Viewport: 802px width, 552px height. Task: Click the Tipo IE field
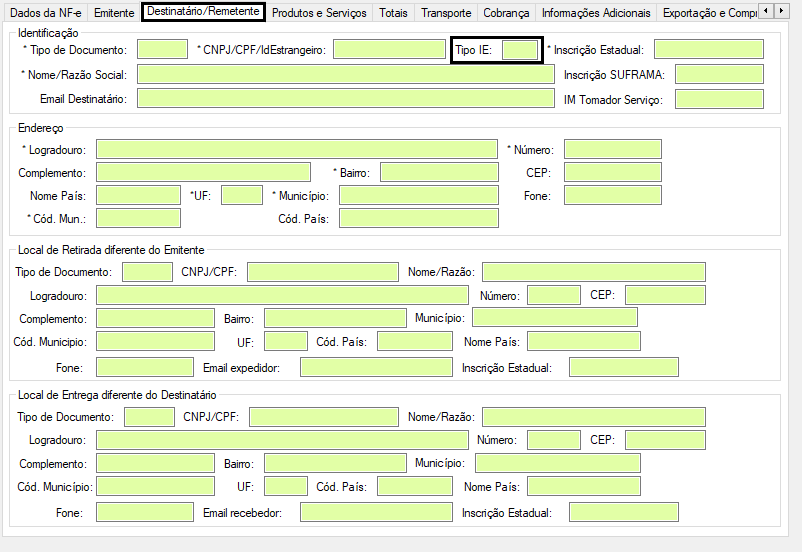520,50
